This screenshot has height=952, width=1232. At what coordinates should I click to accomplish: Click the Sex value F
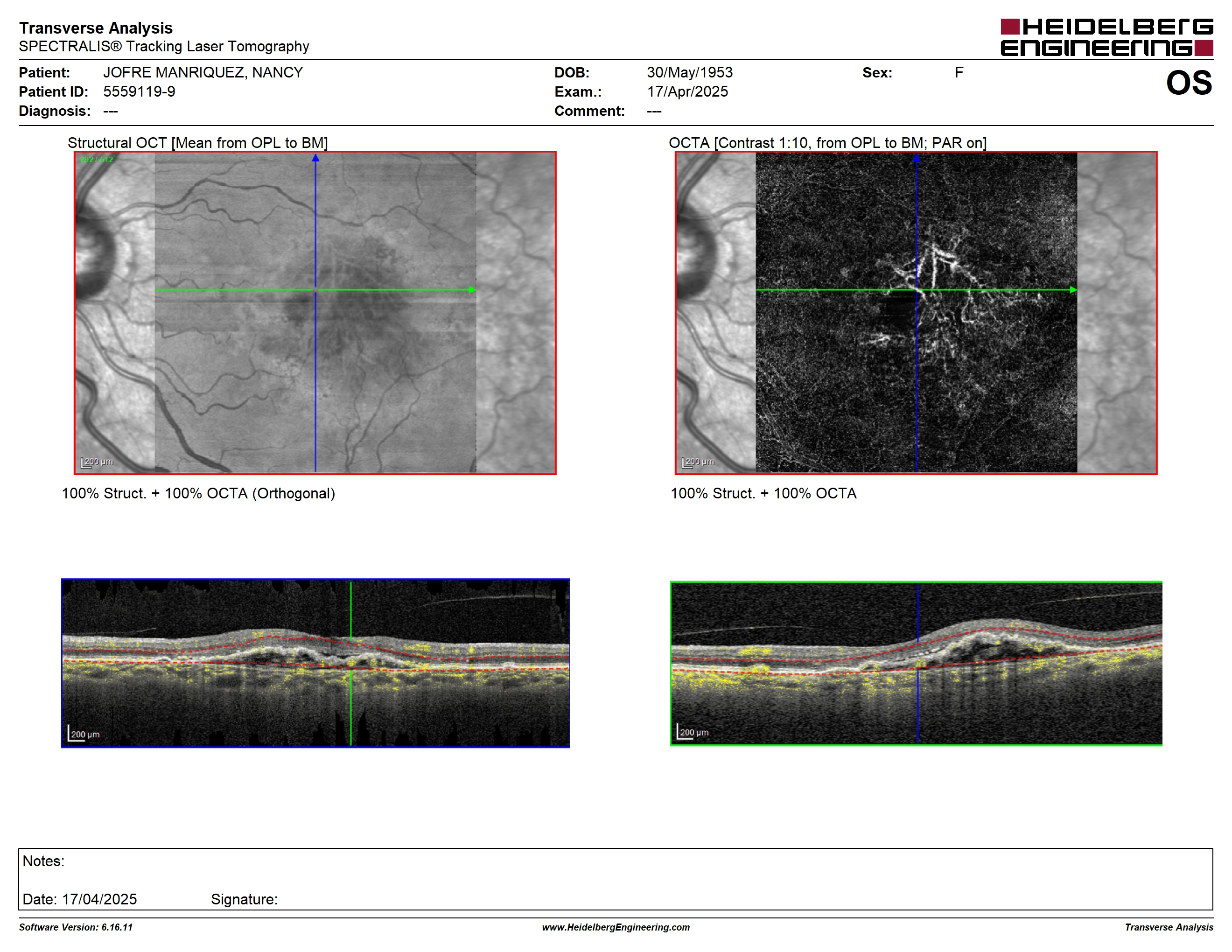coord(959,73)
